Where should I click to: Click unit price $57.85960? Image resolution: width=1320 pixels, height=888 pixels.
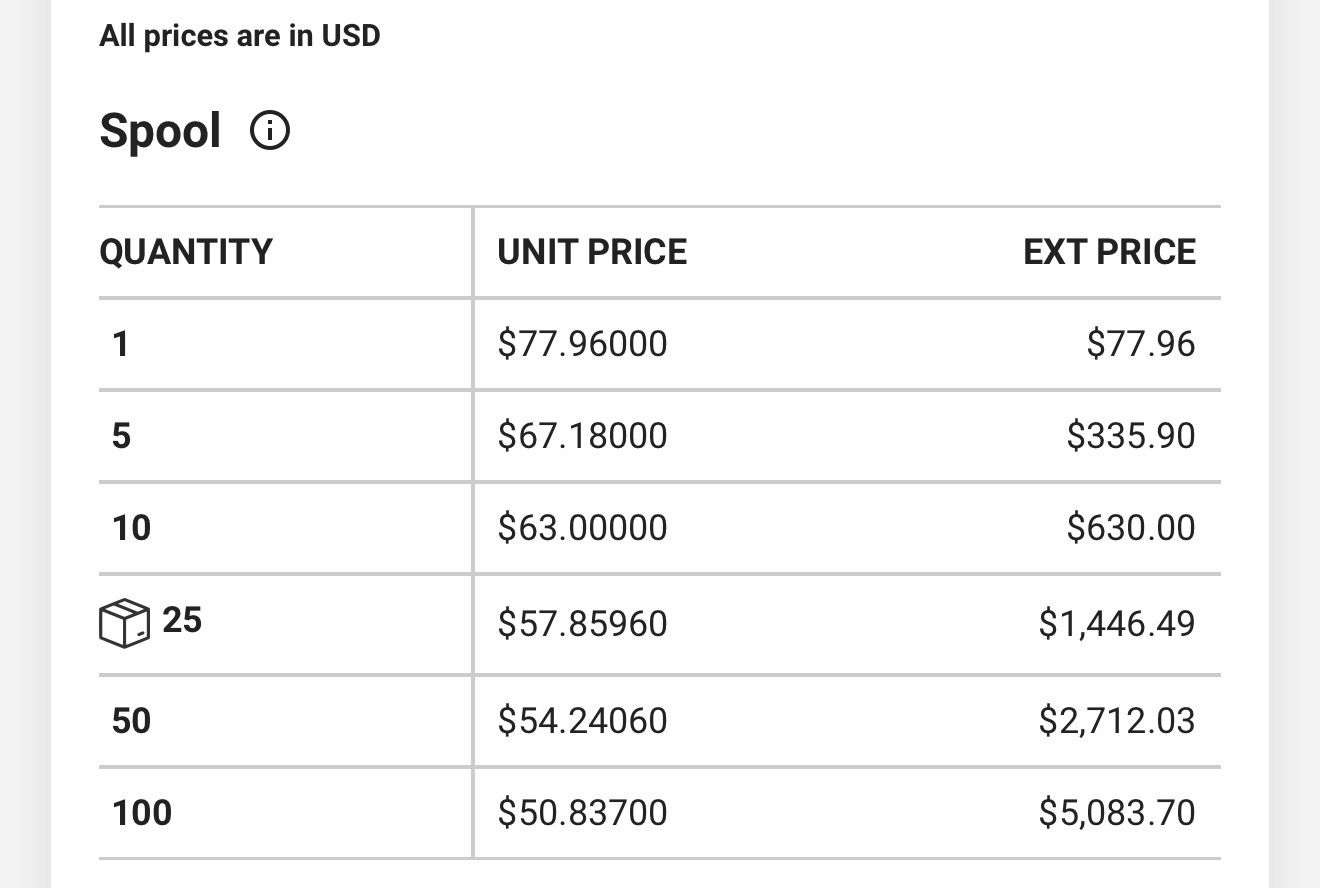582,623
